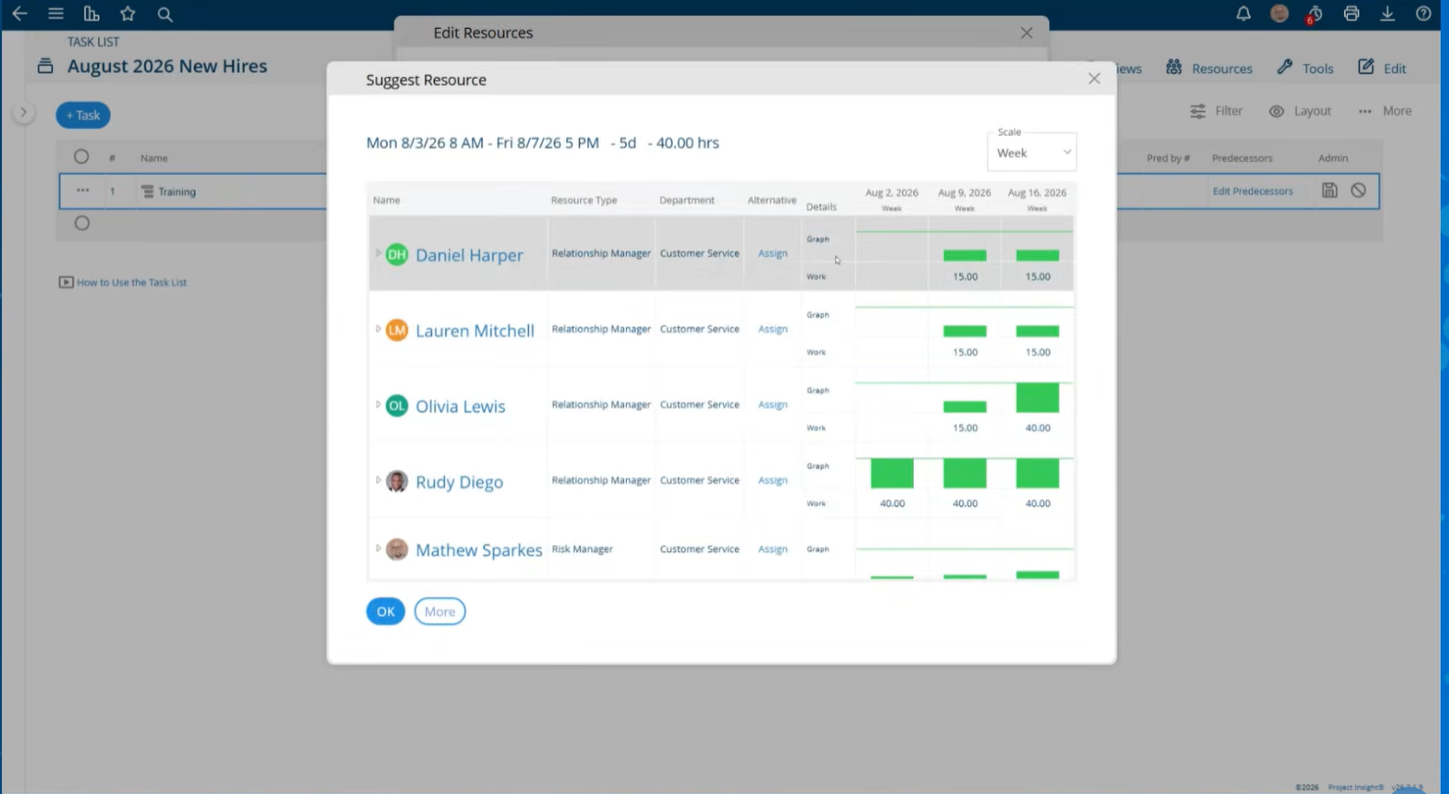Click the Risk Manager resource type cell
This screenshot has width=1449, height=794.
(582, 549)
